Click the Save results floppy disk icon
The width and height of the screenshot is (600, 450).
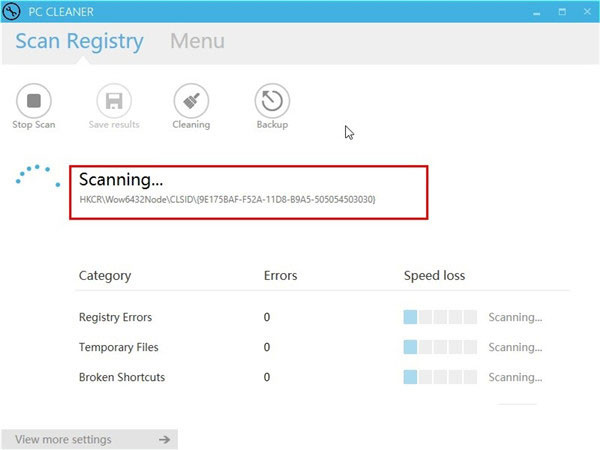[x=113, y=100]
